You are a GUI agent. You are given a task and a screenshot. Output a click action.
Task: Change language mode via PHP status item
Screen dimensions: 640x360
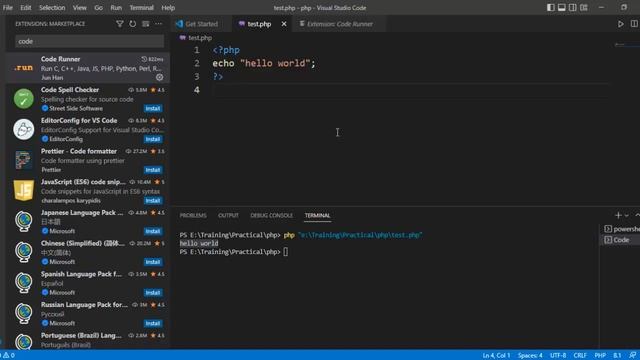(x=600, y=355)
